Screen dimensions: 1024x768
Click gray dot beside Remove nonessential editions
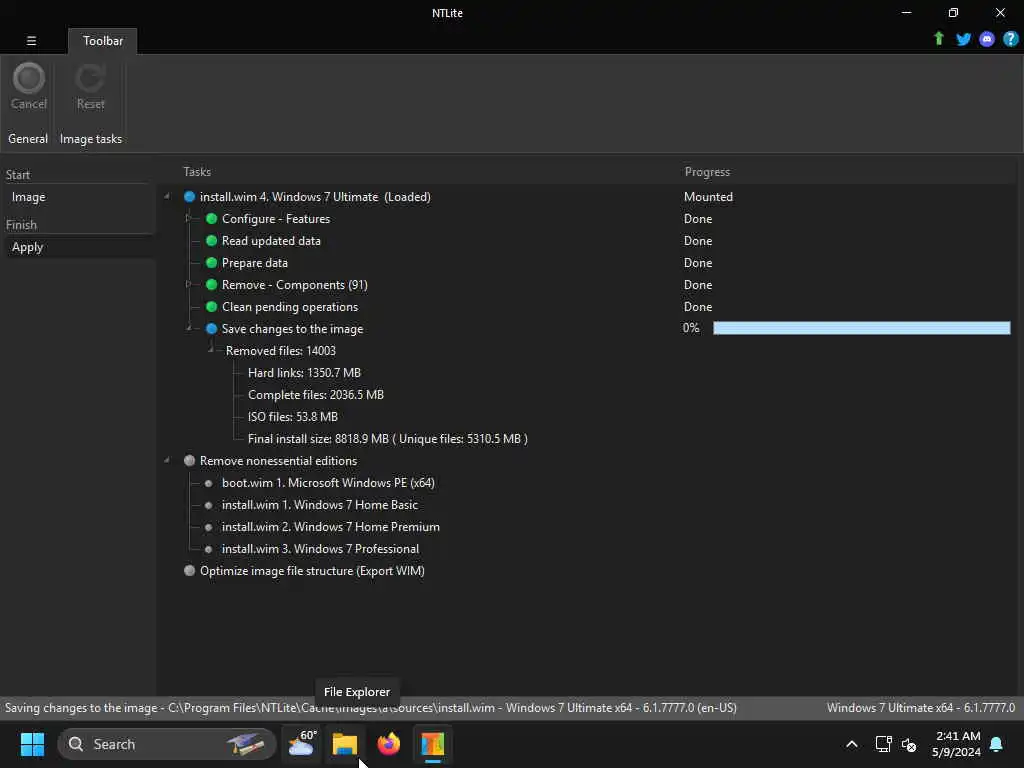[x=189, y=460]
